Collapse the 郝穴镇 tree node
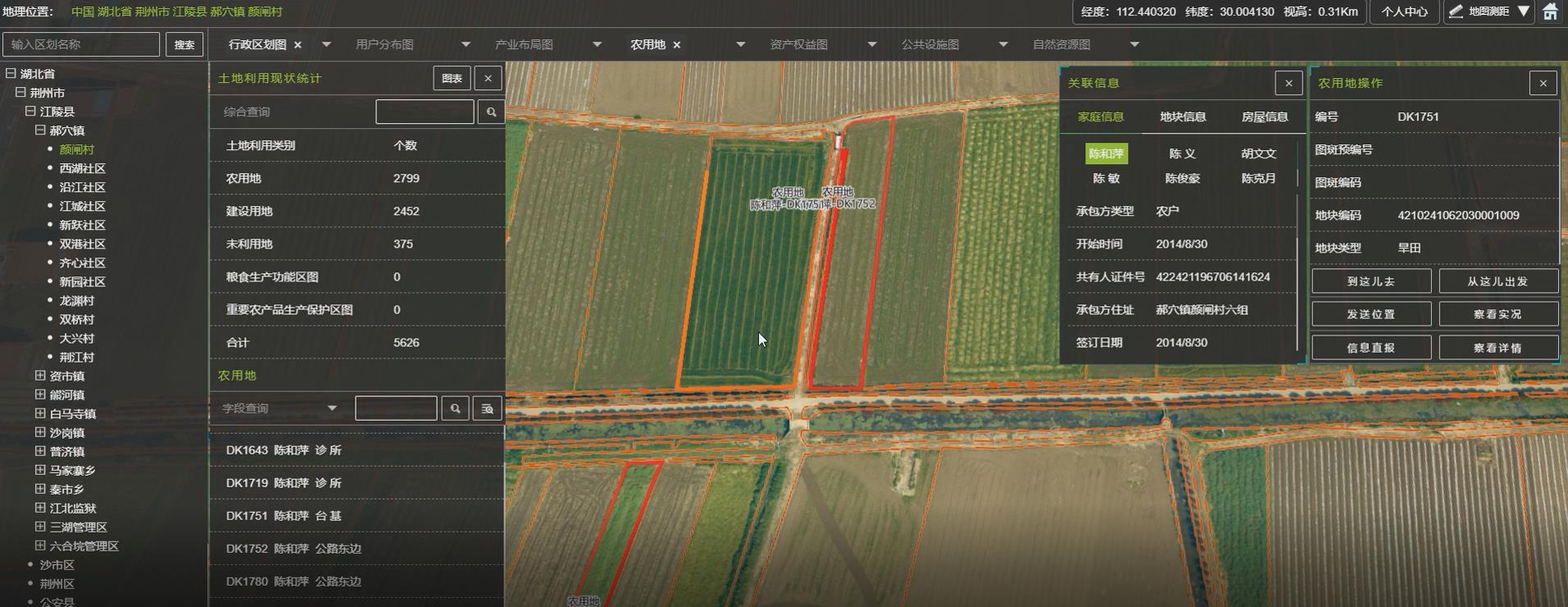Image resolution: width=1568 pixels, height=607 pixels. click(x=40, y=130)
